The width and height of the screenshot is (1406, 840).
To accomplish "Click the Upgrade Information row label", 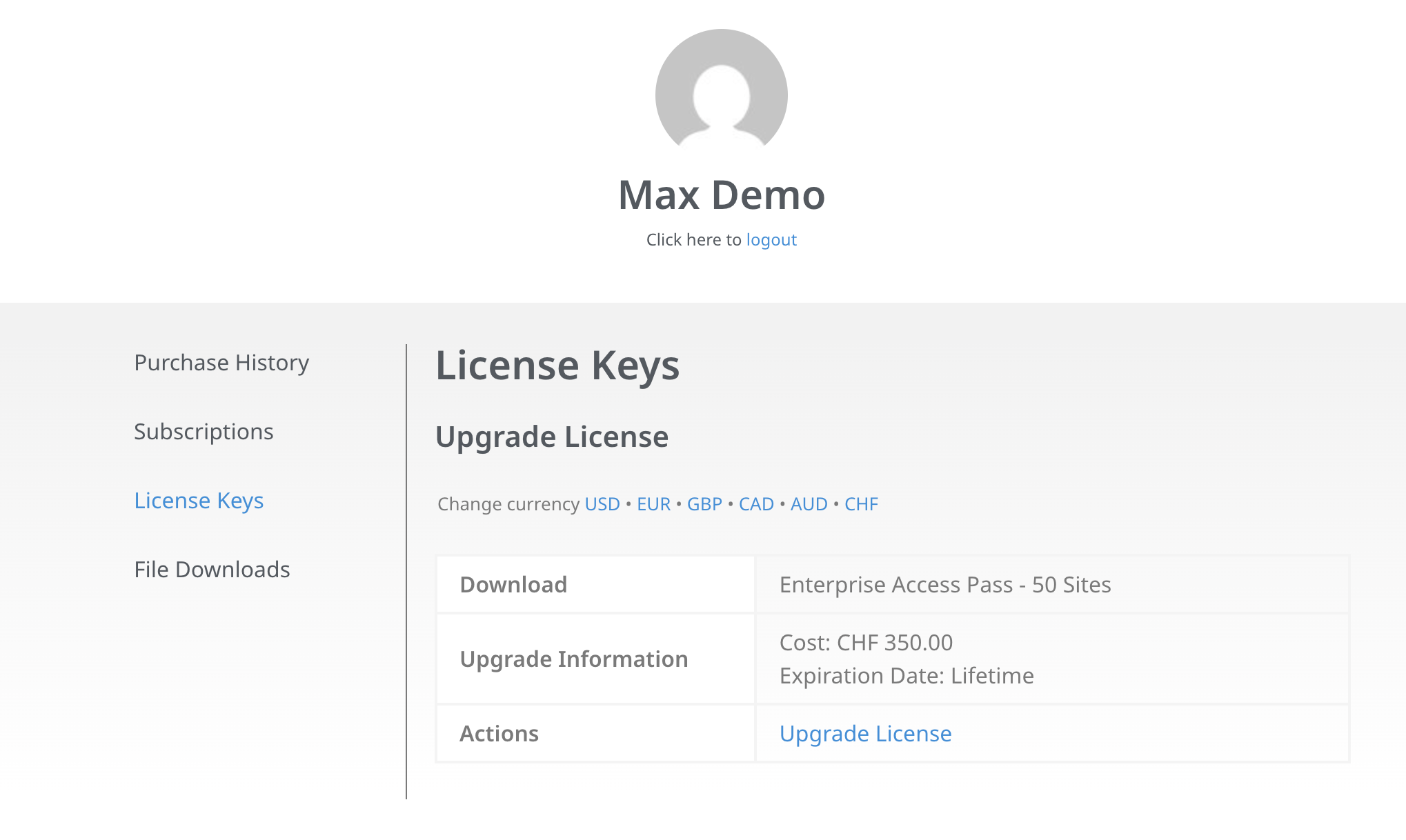I will [x=573, y=659].
